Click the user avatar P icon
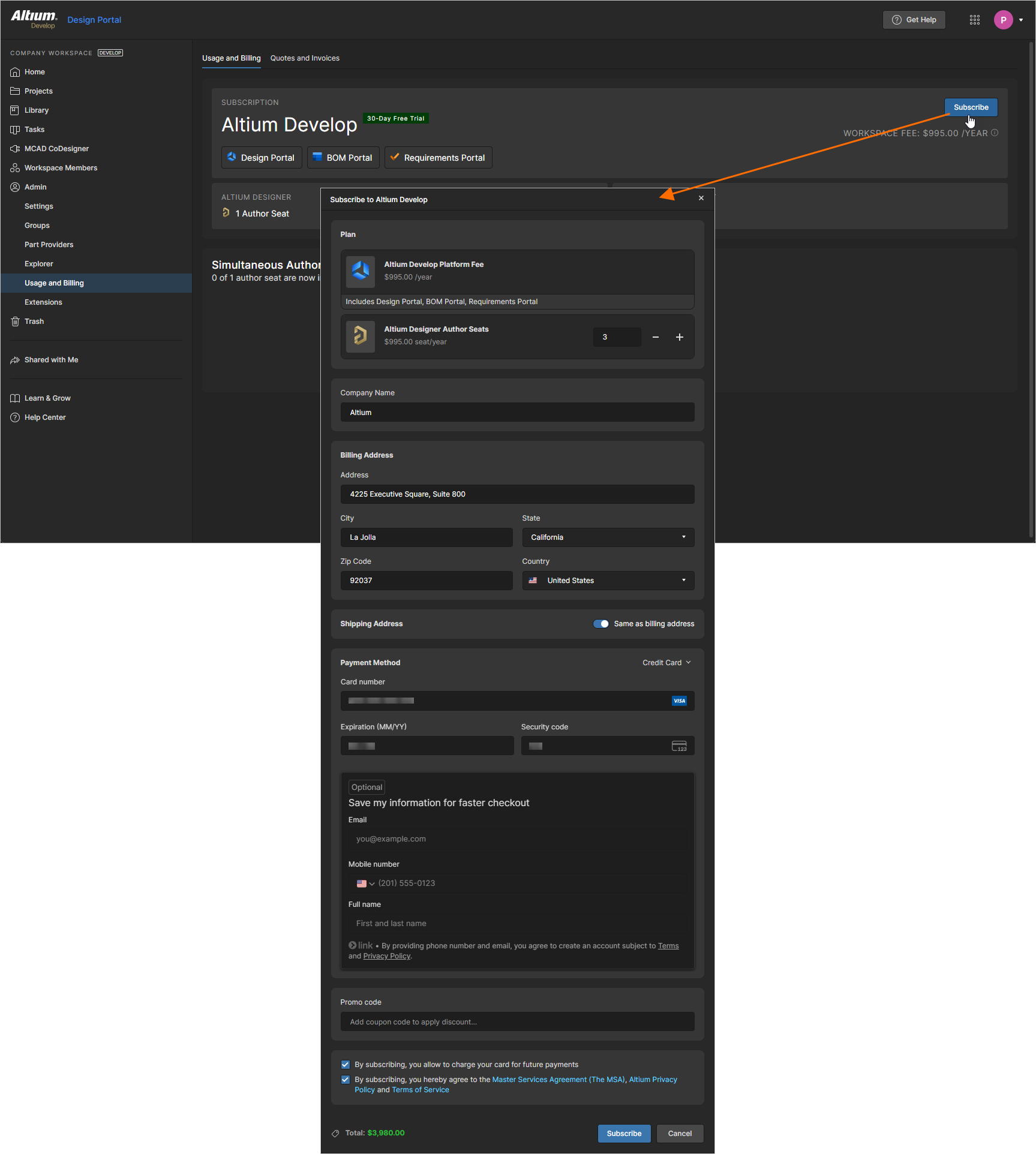Viewport: 1036px width, 1154px height. pyautogui.click(x=1004, y=20)
